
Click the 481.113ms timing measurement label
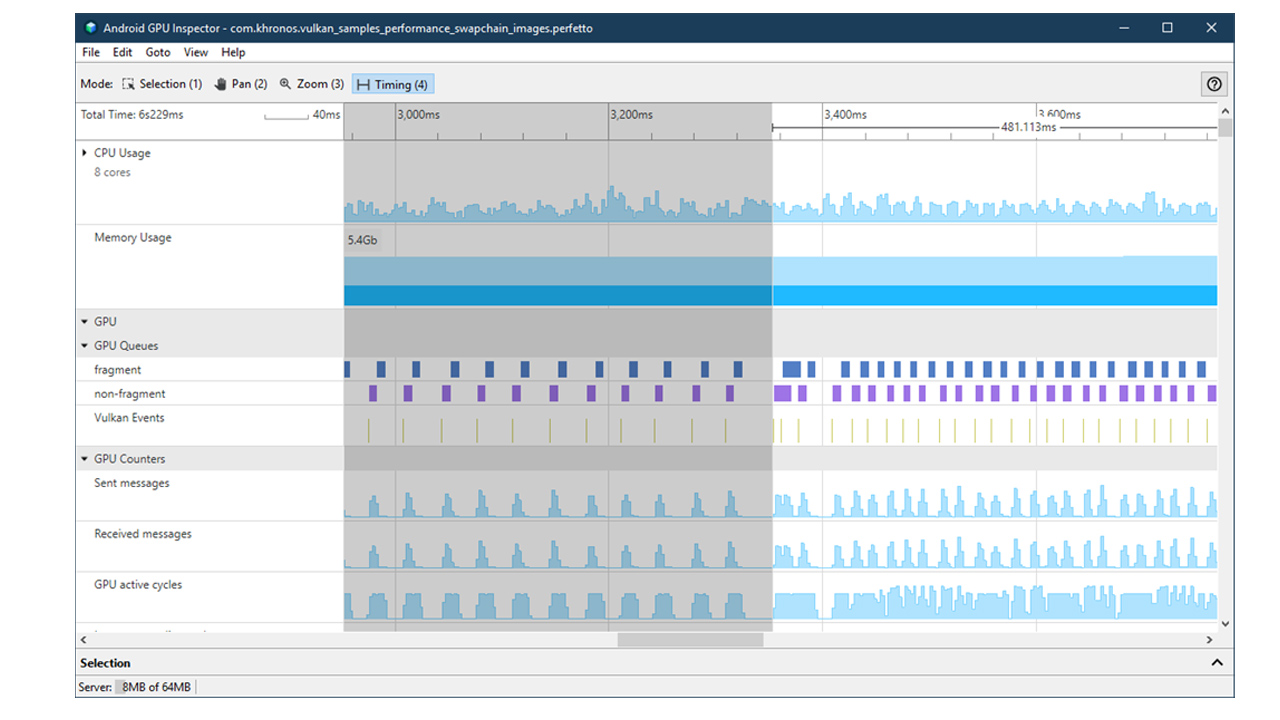1029,128
